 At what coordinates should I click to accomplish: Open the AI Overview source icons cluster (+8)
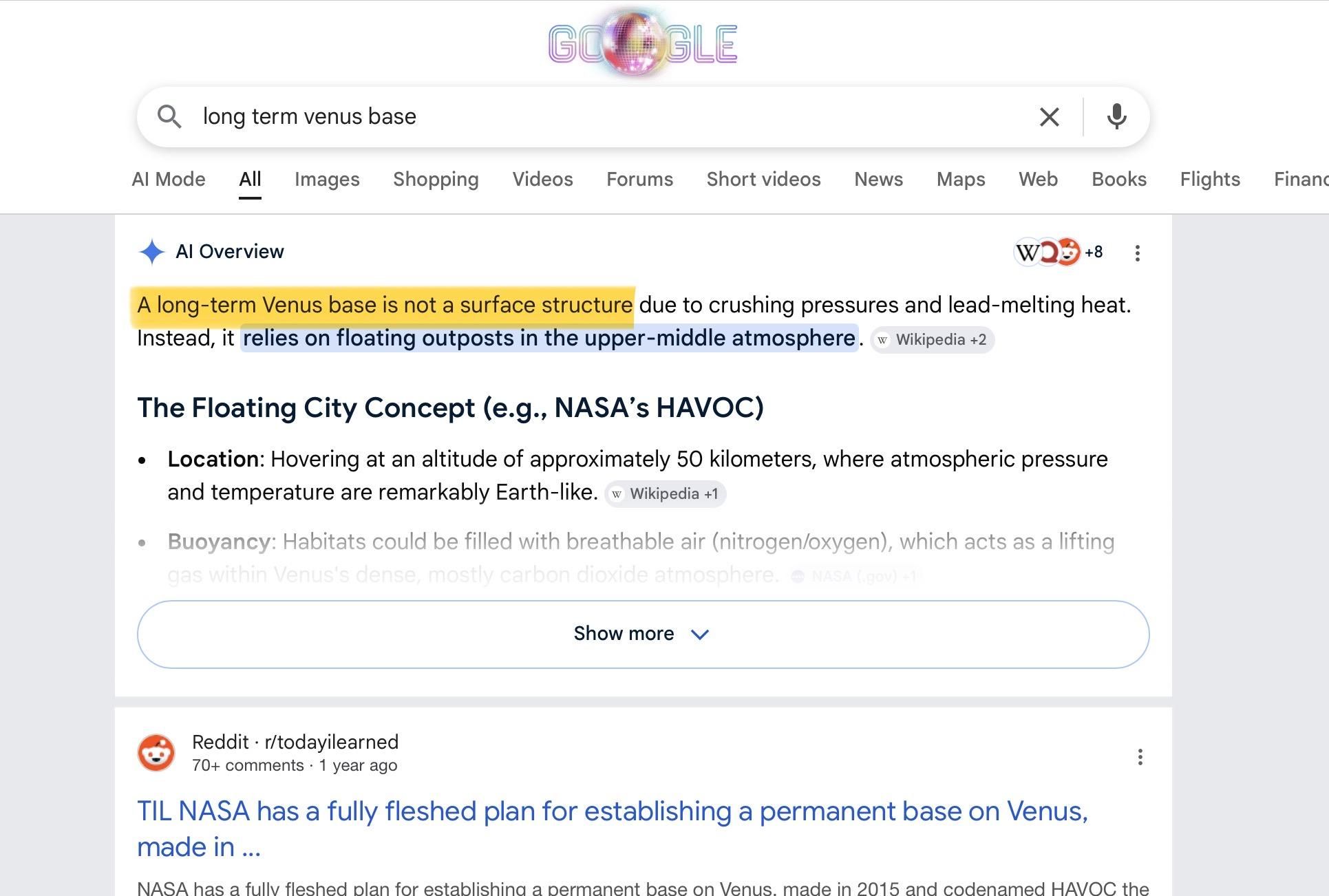tap(1059, 253)
